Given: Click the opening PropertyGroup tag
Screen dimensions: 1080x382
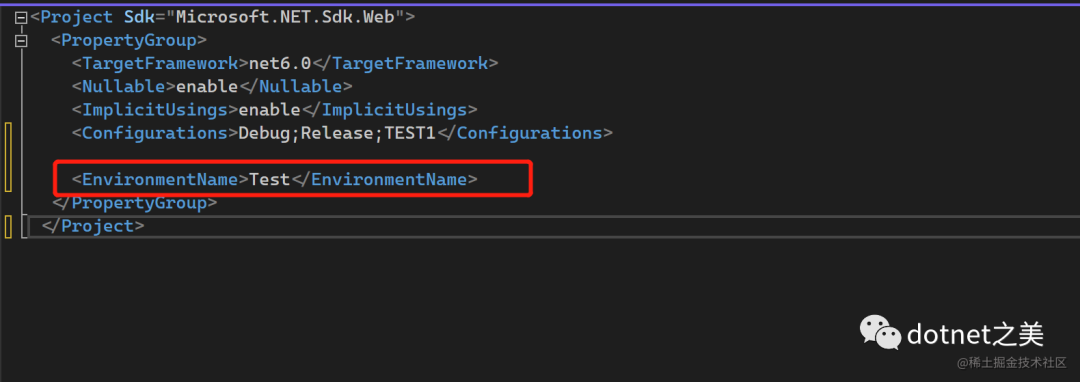Looking at the screenshot, I should (x=129, y=41).
